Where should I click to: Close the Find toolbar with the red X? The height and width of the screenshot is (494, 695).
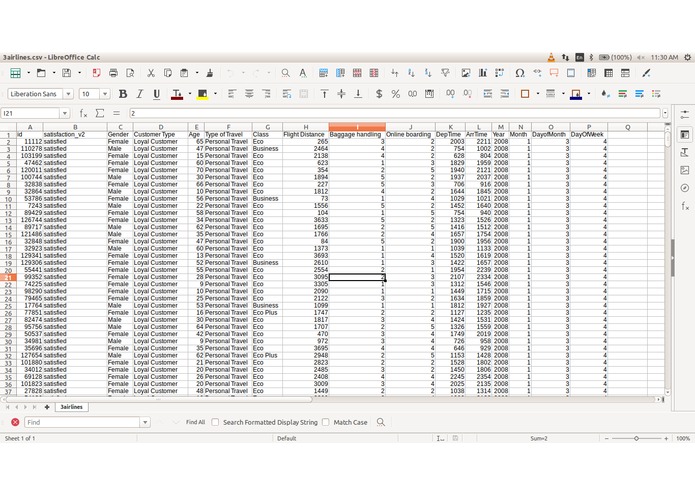(x=15, y=422)
